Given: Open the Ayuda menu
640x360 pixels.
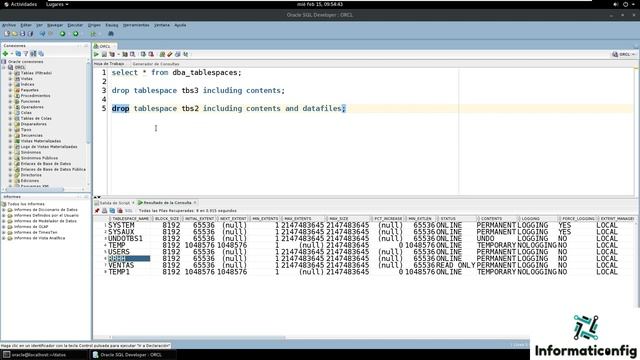Looking at the screenshot, I should coord(180,25).
